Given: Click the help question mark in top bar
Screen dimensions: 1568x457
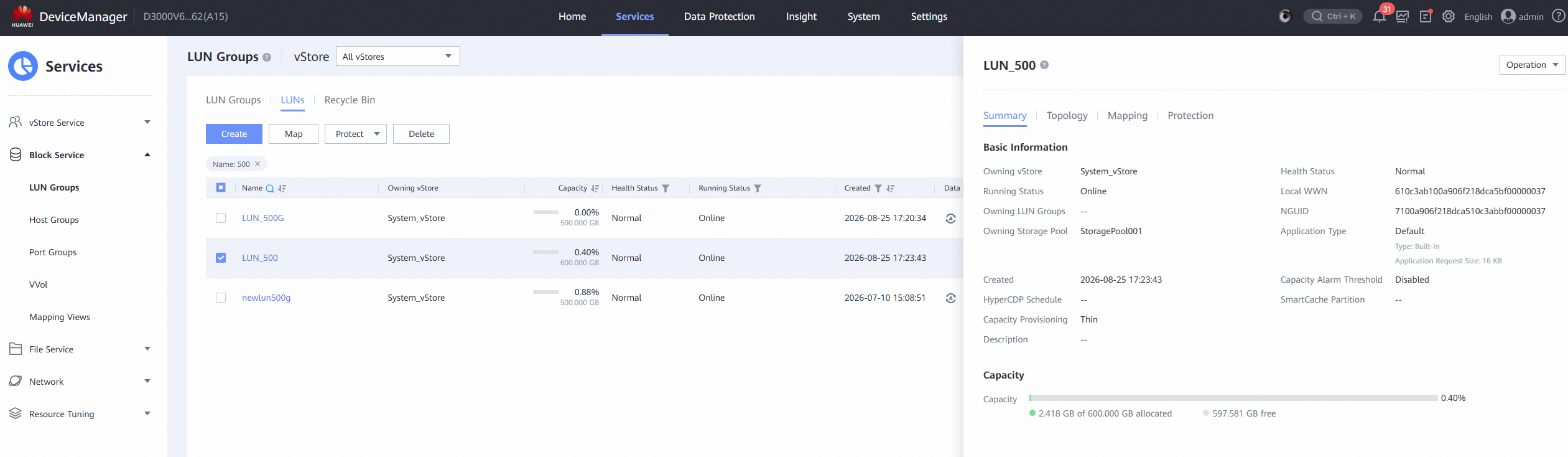Looking at the screenshot, I should pyautogui.click(x=1558, y=16).
